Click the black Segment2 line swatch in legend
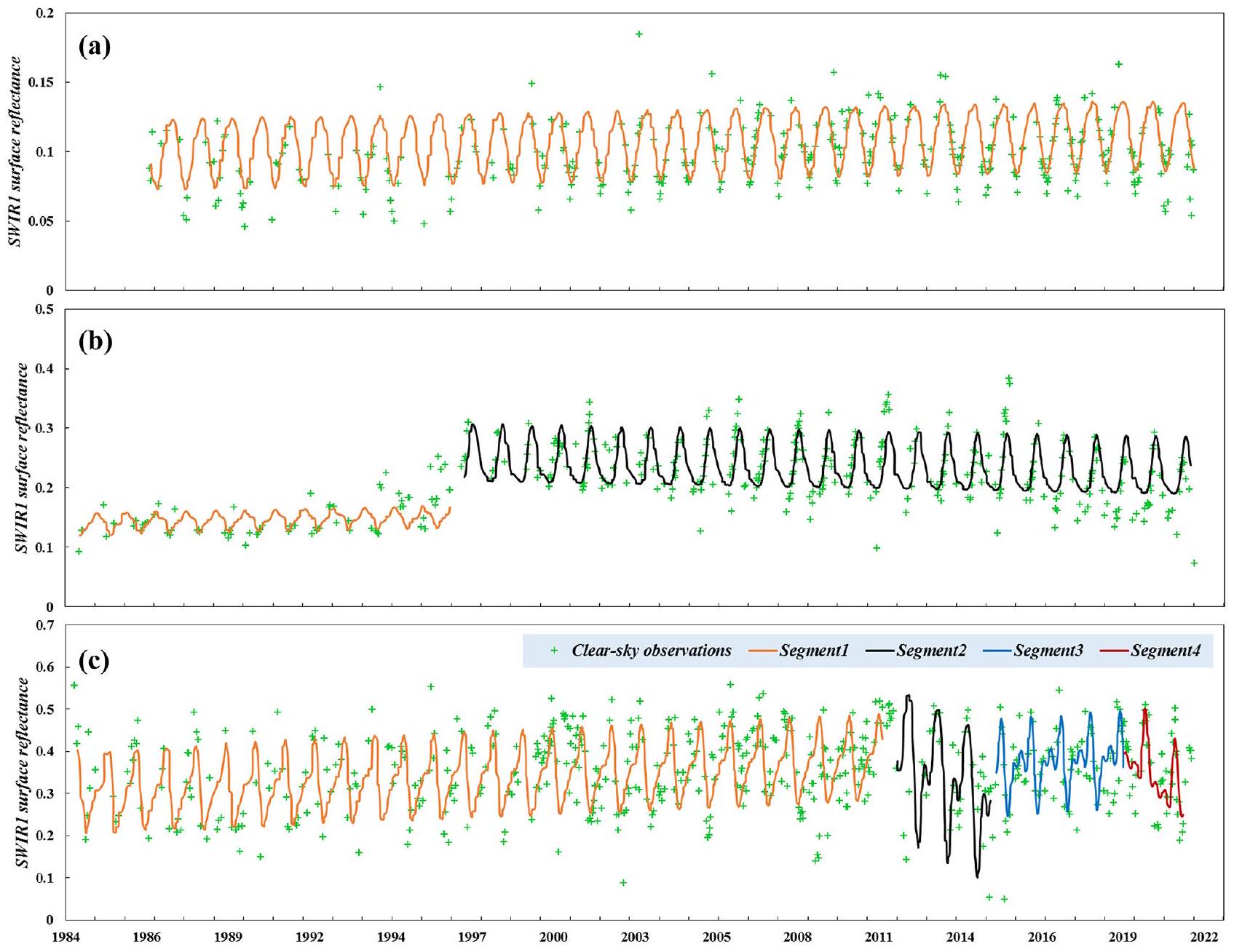This screenshot has width=1234, height=952. [x=880, y=651]
